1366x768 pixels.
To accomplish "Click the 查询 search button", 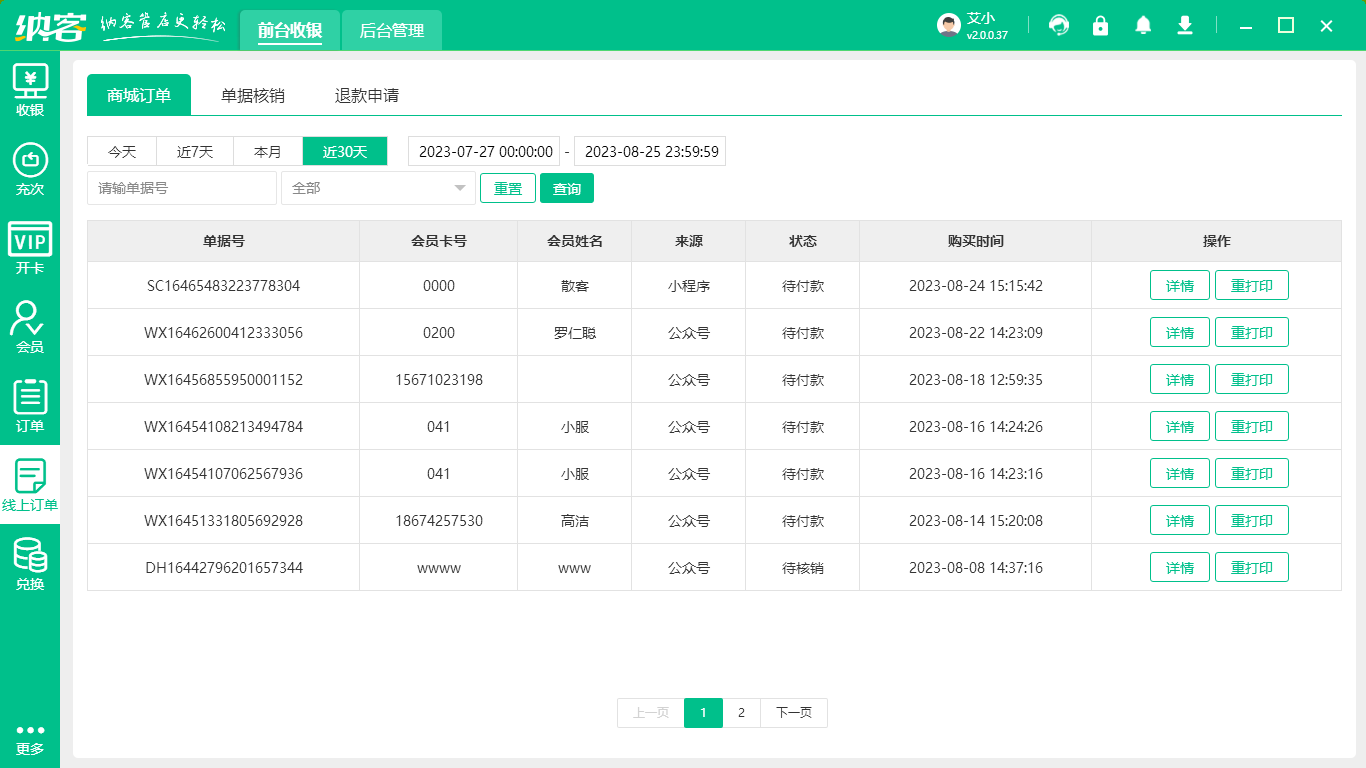I will (567, 188).
